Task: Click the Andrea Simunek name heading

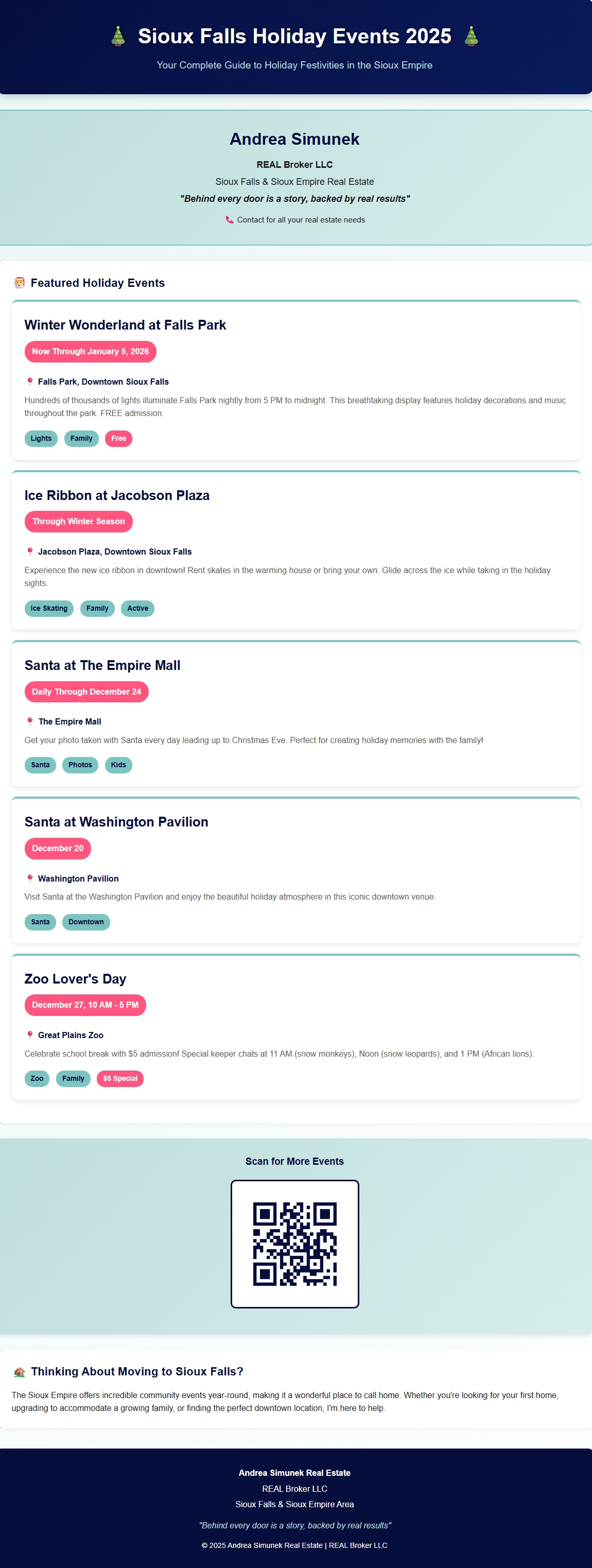Action: (x=294, y=140)
